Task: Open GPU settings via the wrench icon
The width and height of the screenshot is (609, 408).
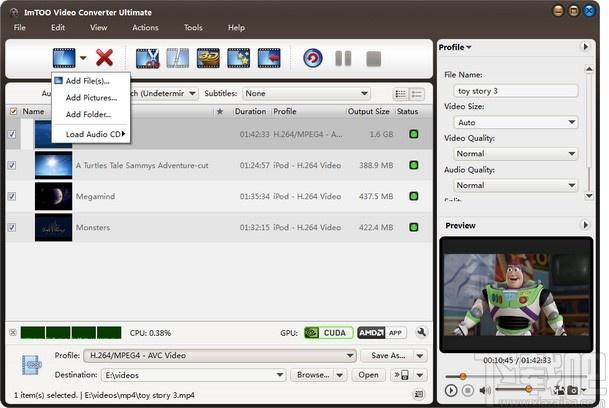Action: 421,332
